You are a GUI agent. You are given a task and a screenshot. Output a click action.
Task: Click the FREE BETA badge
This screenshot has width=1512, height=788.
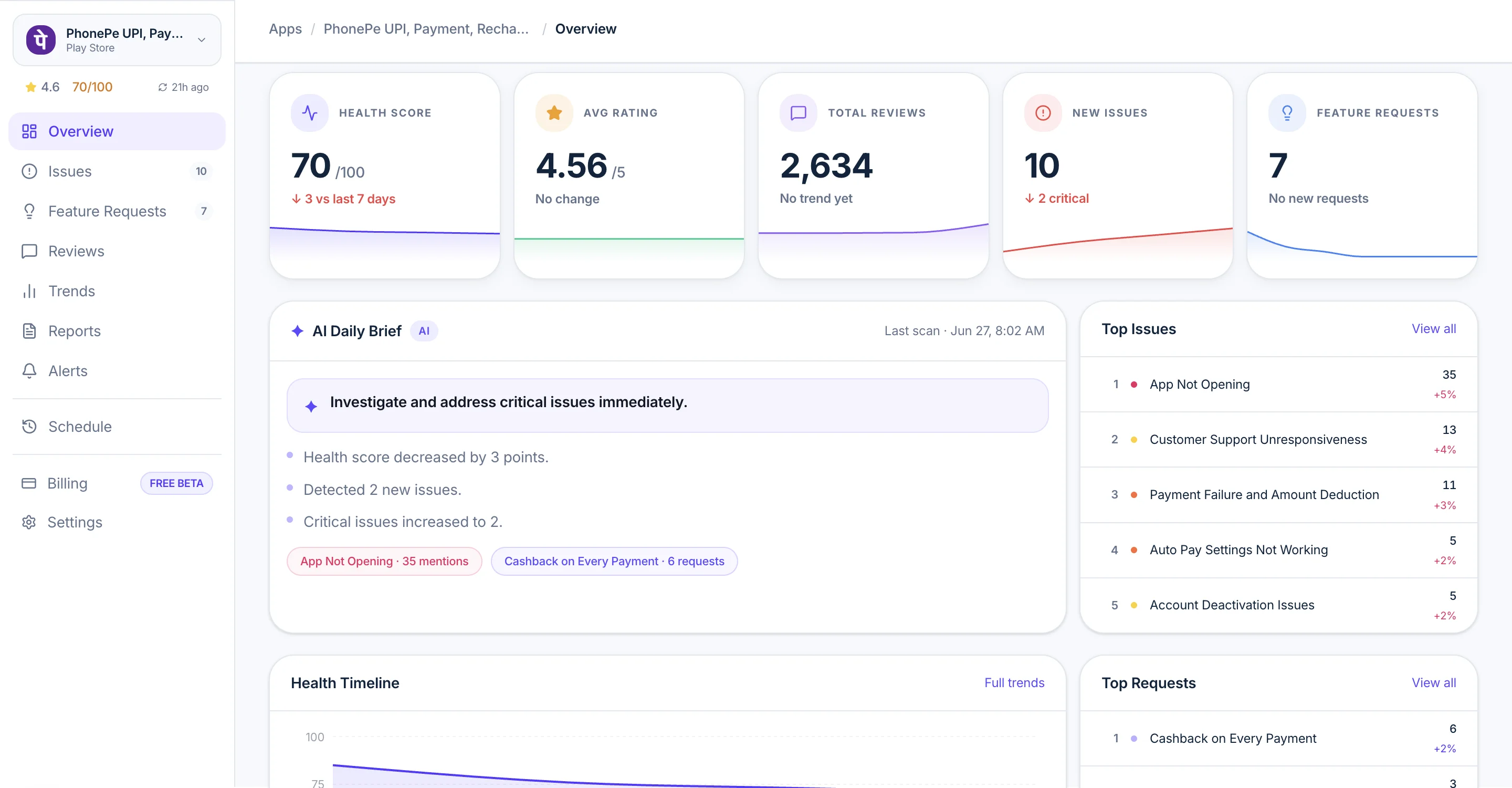pyautogui.click(x=176, y=483)
